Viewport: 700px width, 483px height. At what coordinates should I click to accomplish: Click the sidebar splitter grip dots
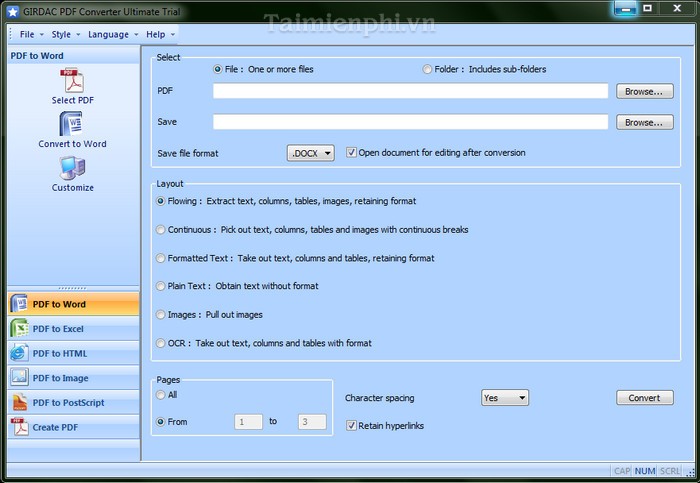coord(72,288)
